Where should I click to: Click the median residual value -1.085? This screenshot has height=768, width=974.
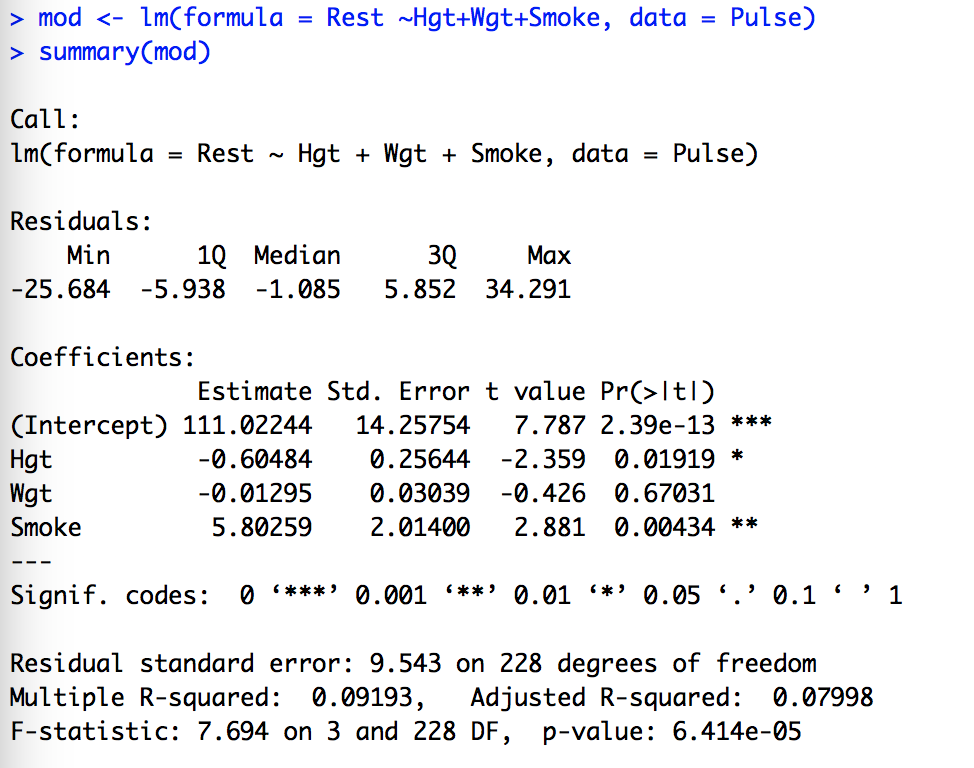pos(297,290)
